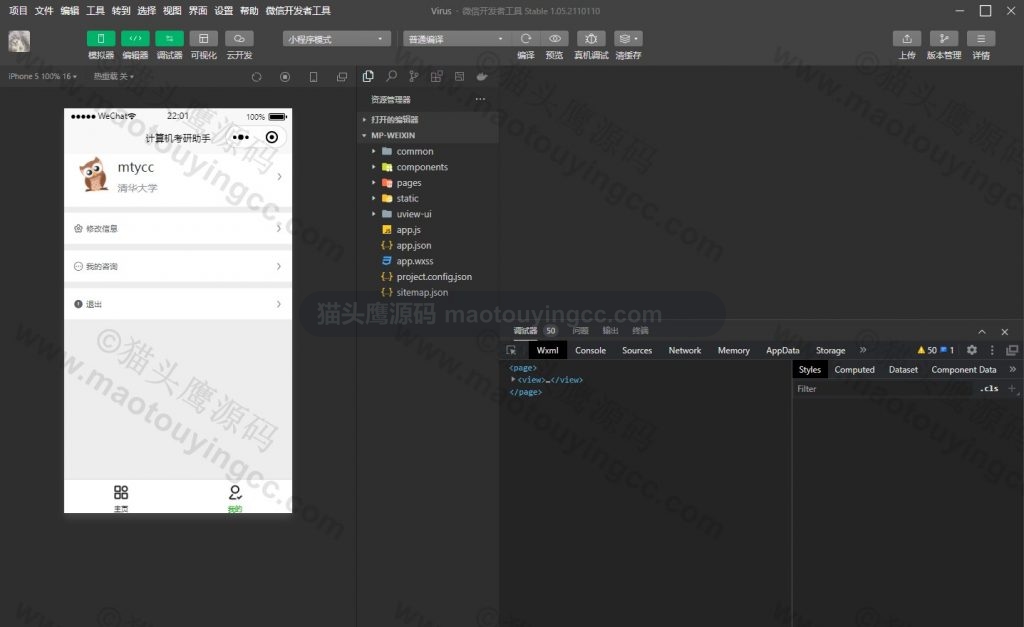The image size is (1024, 627).
Task: Toggle the .cls class editor button
Action: 989,388
